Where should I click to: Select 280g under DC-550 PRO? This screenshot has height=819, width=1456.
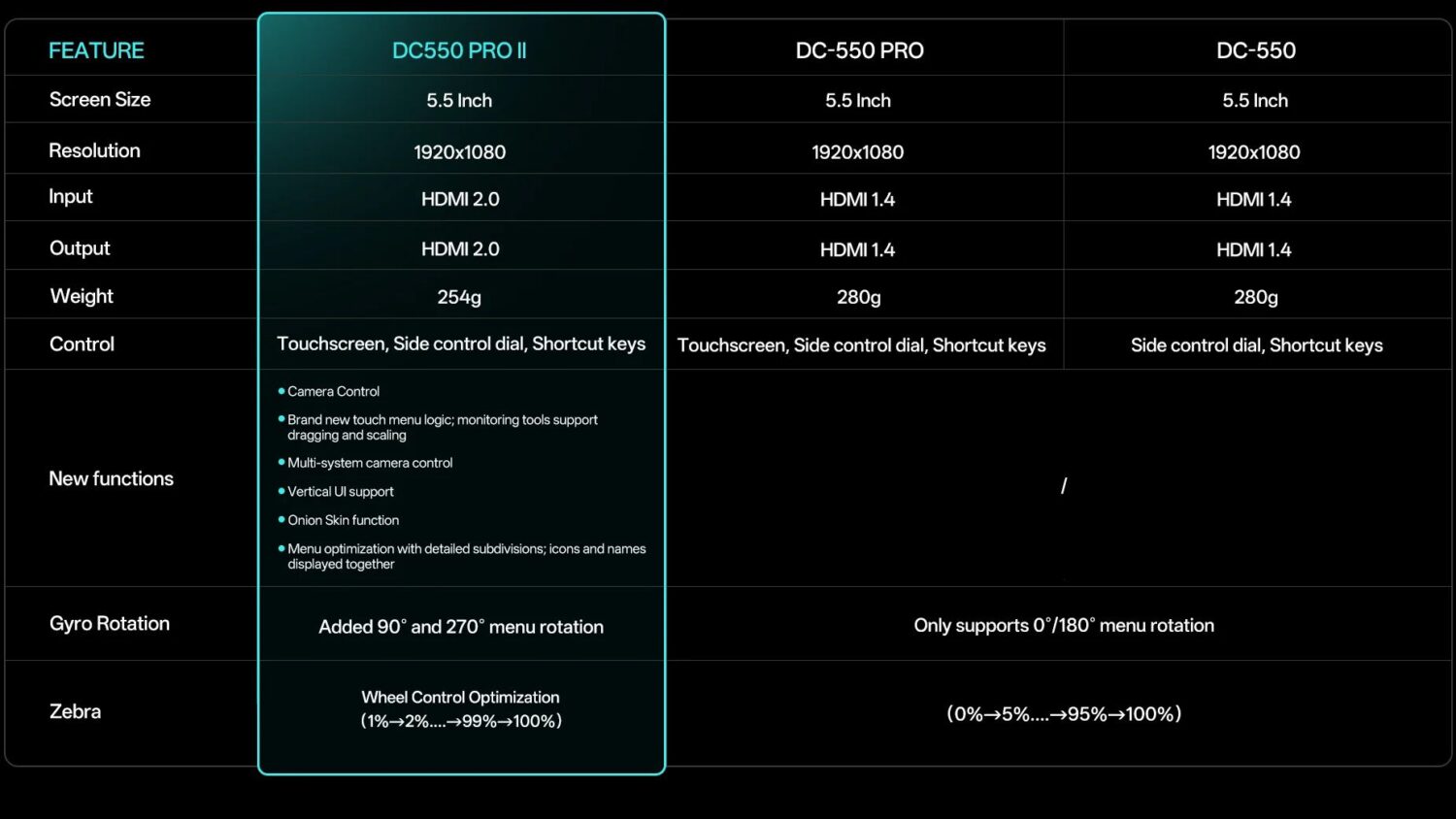pyautogui.click(x=859, y=298)
